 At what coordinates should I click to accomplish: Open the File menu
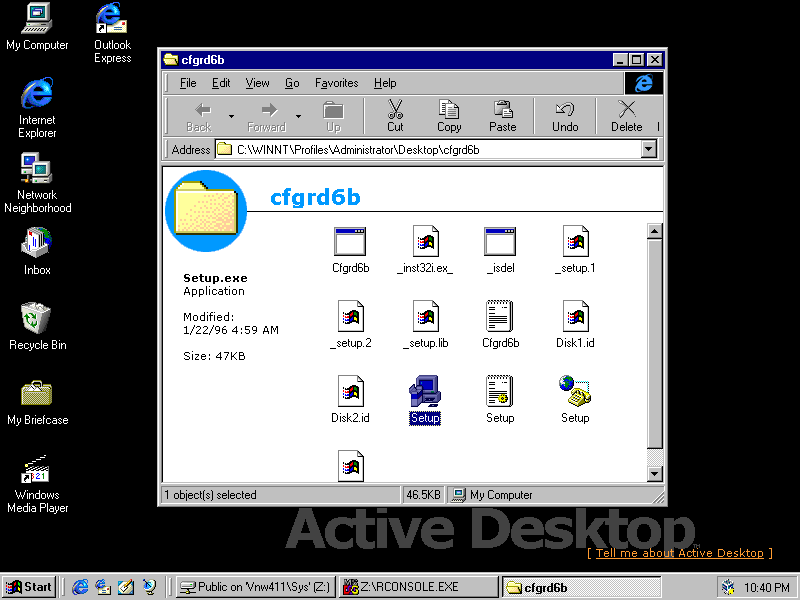click(188, 83)
